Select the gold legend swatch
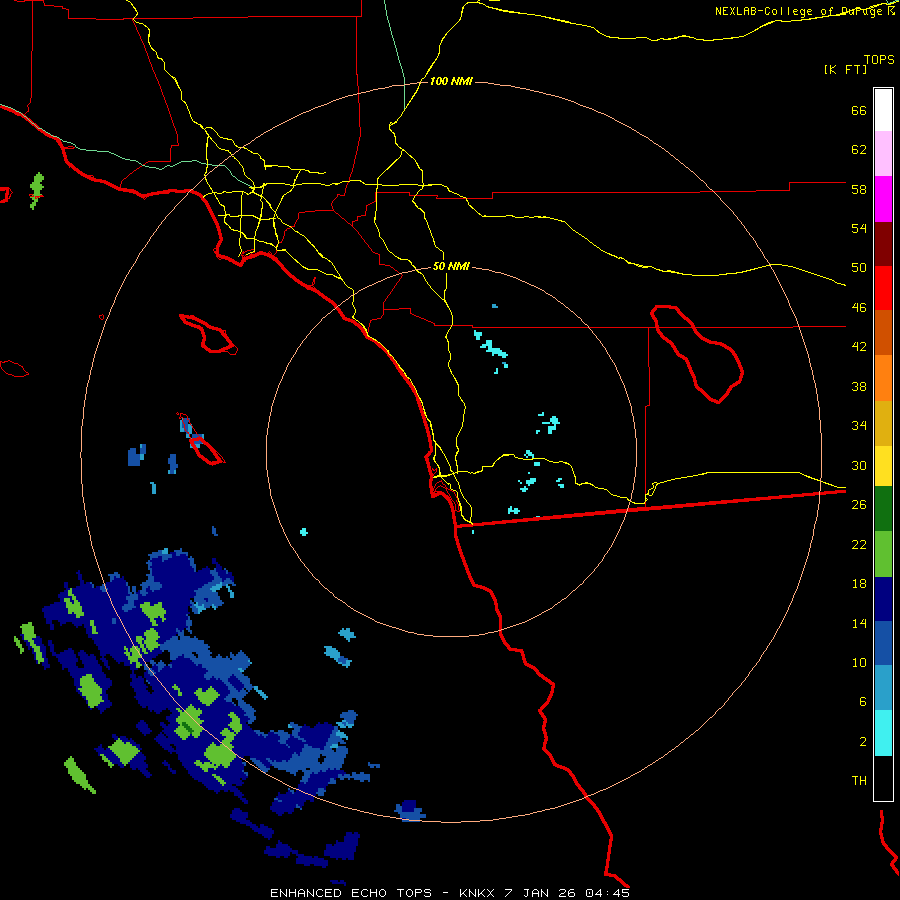Viewport: 900px width, 900px height. tap(883, 423)
